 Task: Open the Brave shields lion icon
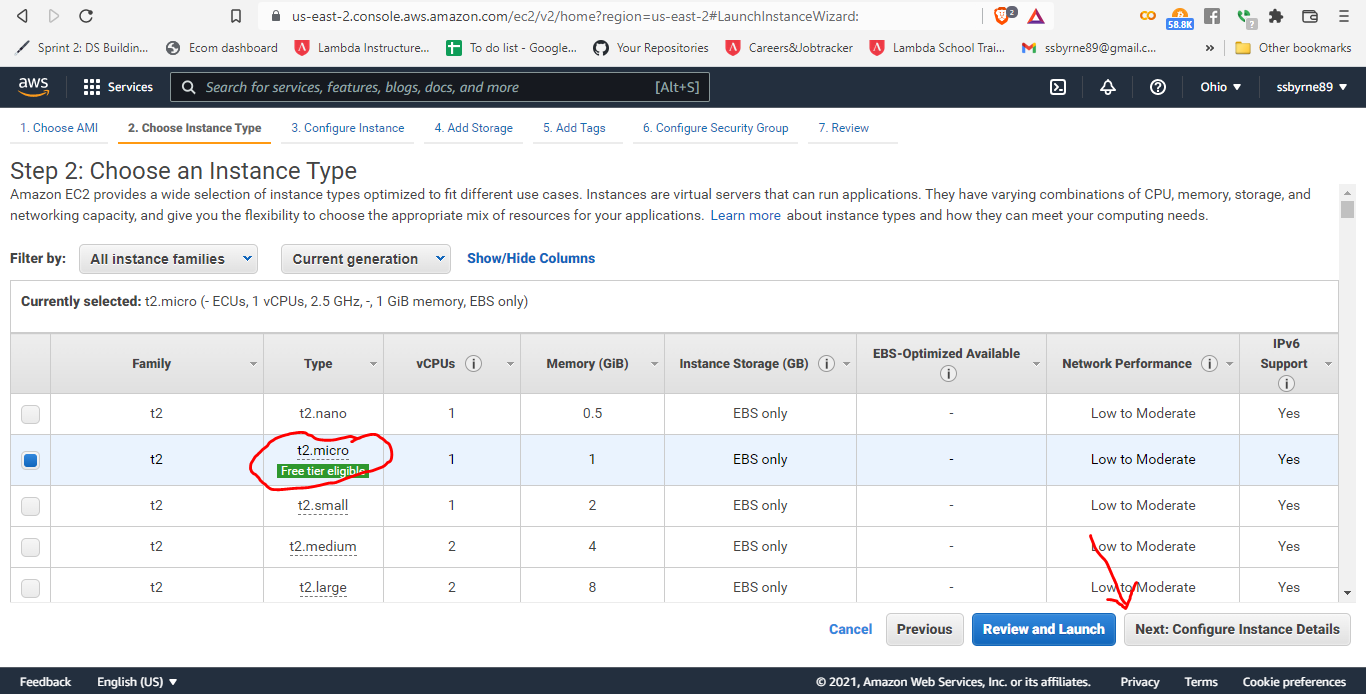pyautogui.click(x=1003, y=16)
